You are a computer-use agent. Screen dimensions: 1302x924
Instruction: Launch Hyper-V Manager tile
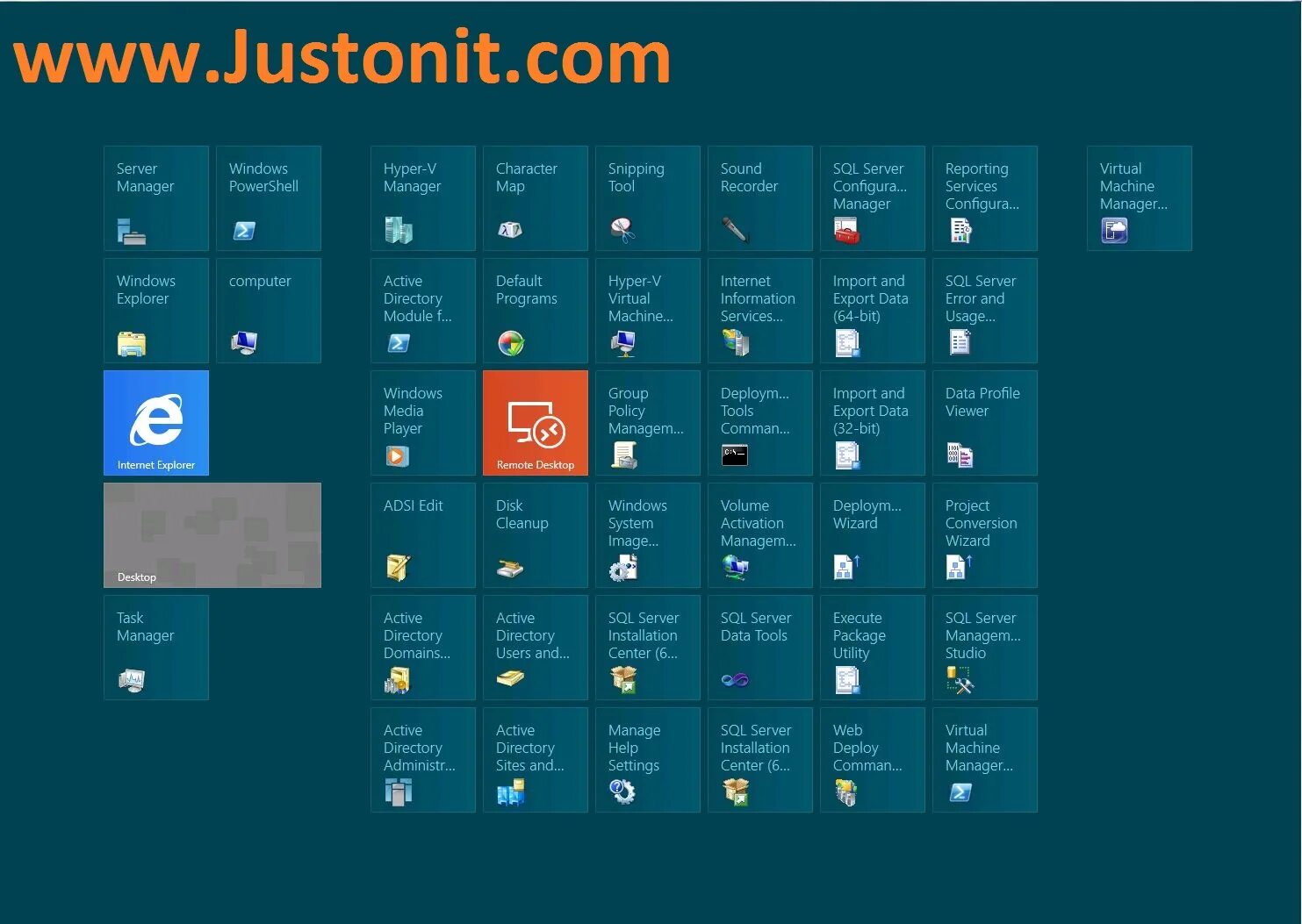coord(423,198)
